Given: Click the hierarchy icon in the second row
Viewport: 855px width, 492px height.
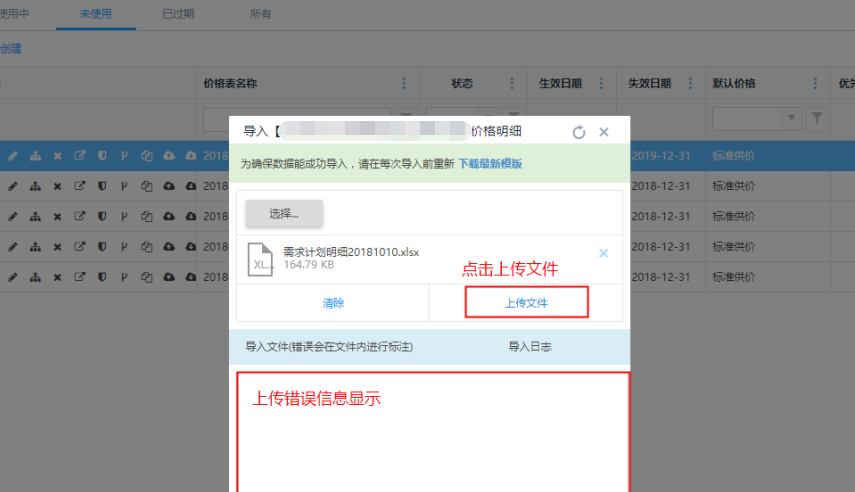Looking at the screenshot, I should pyautogui.click(x=35, y=186).
